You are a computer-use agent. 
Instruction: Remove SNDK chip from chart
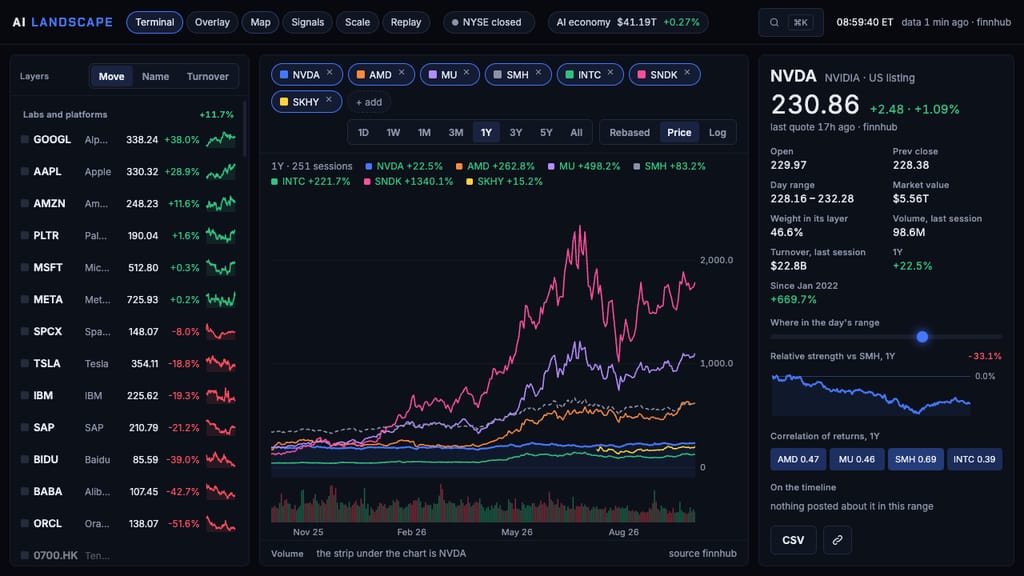pyautogui.click(x=687, y=73)
